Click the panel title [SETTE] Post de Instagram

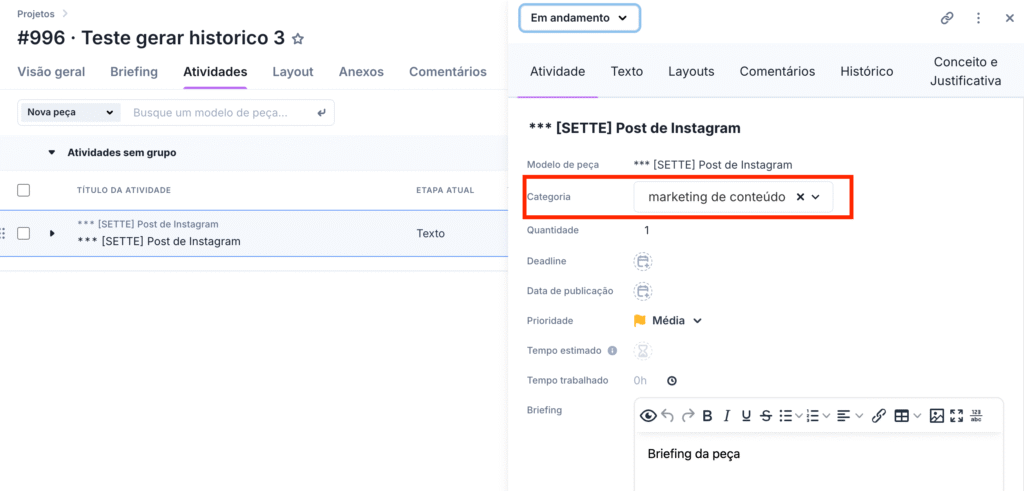click(634, 128)
